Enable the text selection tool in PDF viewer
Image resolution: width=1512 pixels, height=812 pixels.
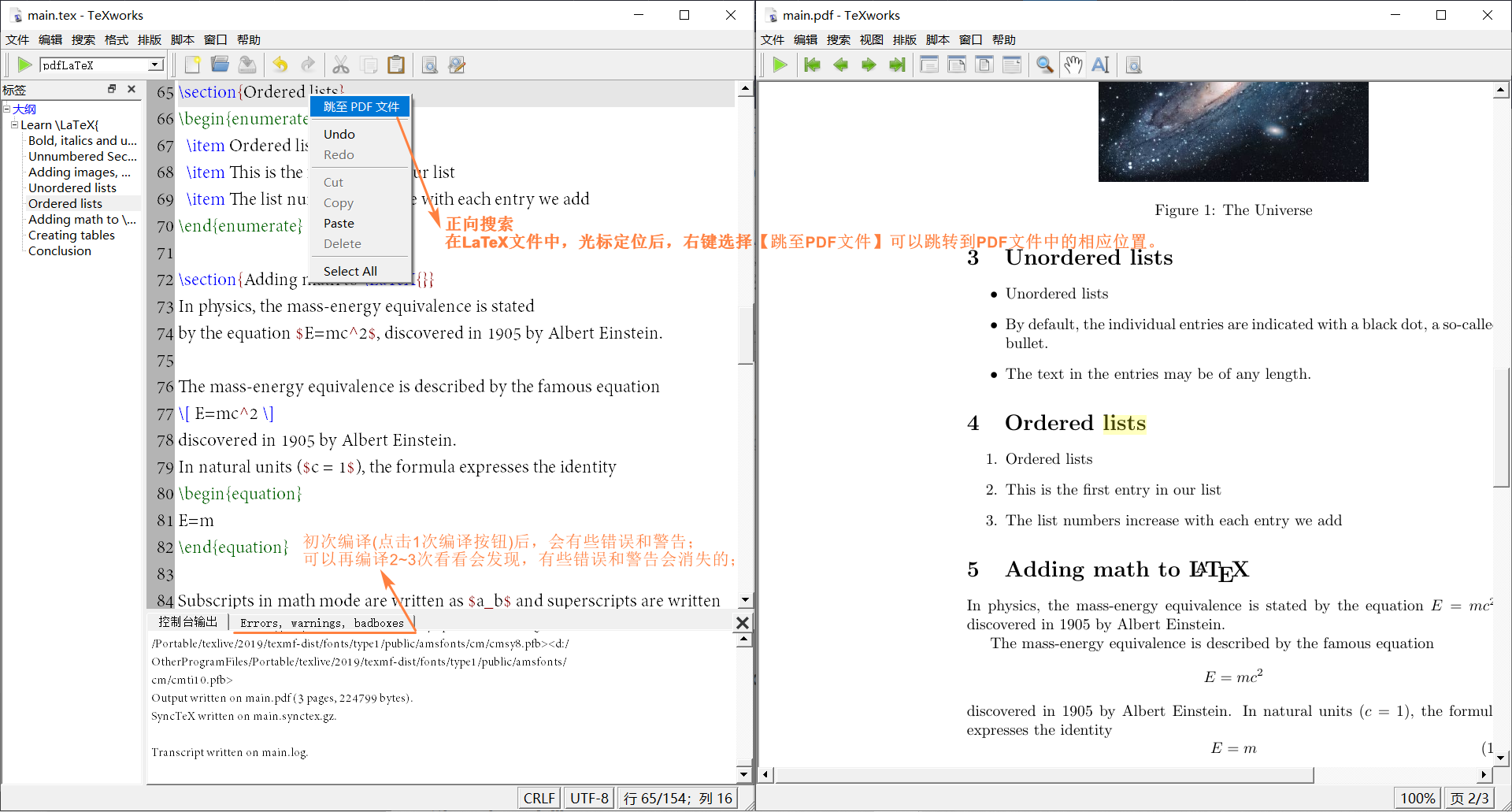pyautogui.click(x=1100, y=65)
